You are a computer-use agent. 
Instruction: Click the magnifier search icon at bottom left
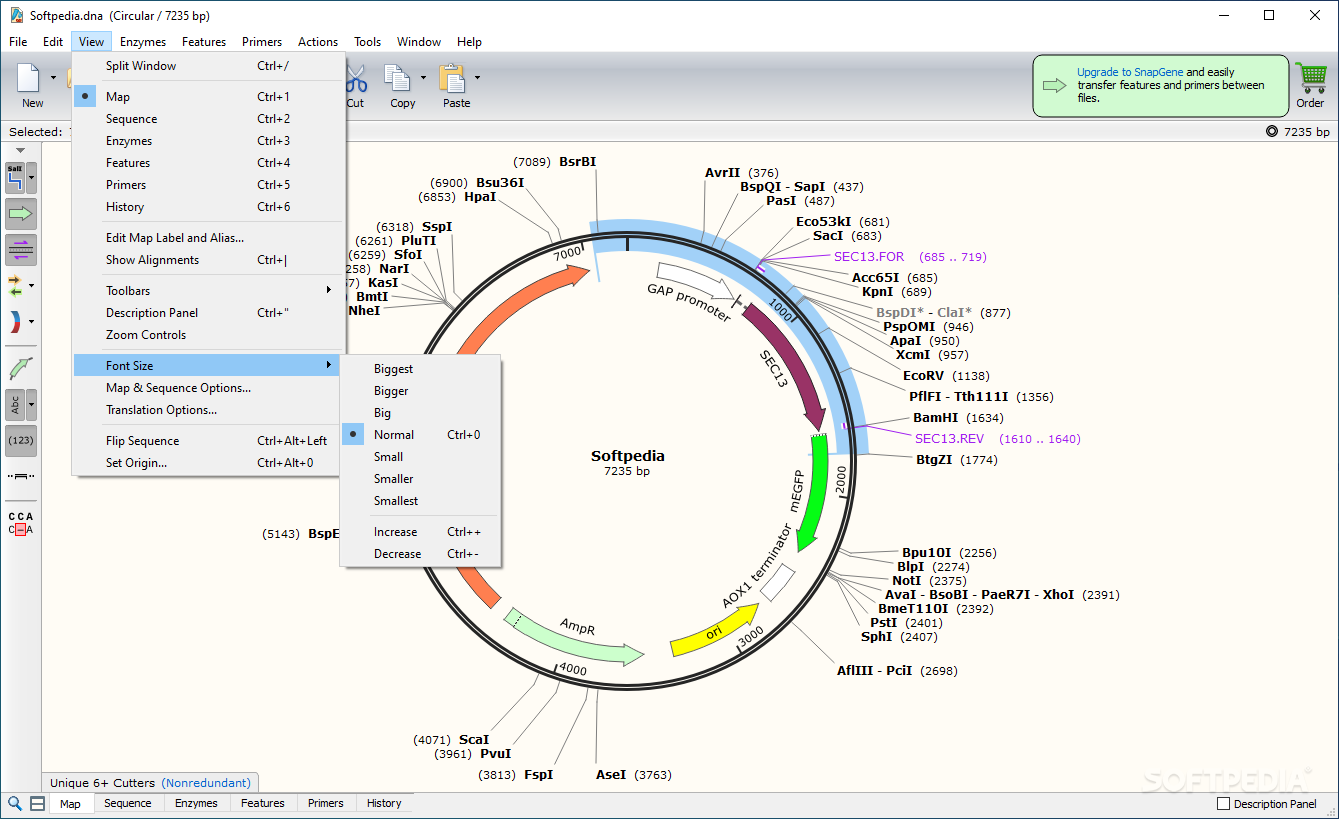15,803
